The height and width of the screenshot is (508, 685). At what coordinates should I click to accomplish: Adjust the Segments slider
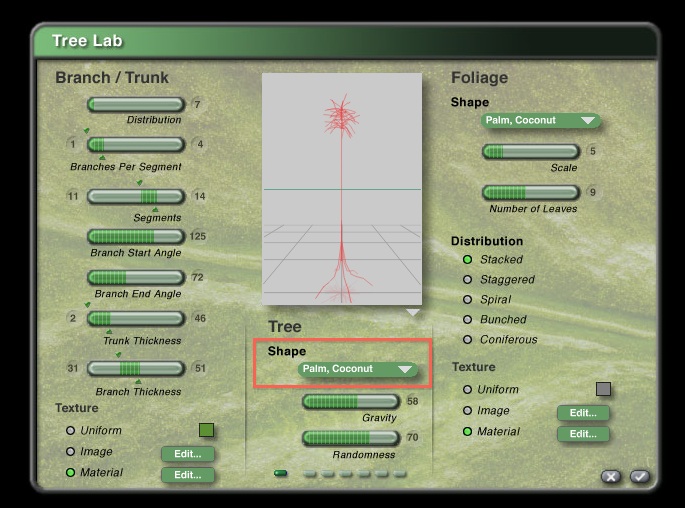point(136,196)
